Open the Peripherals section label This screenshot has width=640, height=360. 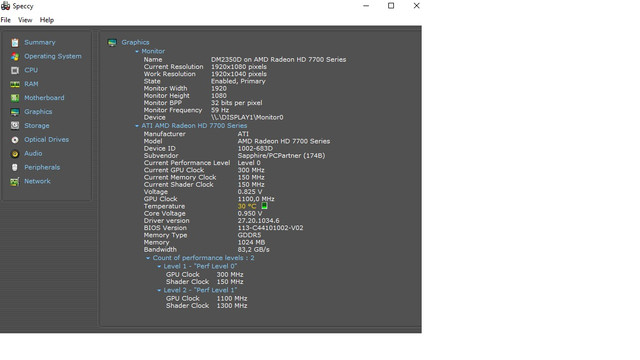pyautogui.click(x=42, y=167)
